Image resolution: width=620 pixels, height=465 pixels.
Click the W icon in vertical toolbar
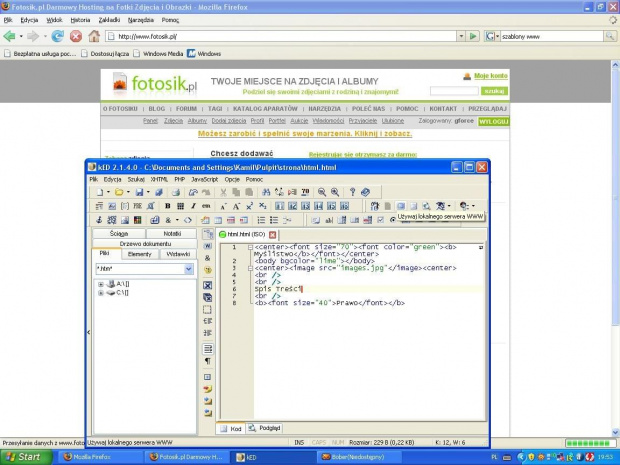(208, 246)
